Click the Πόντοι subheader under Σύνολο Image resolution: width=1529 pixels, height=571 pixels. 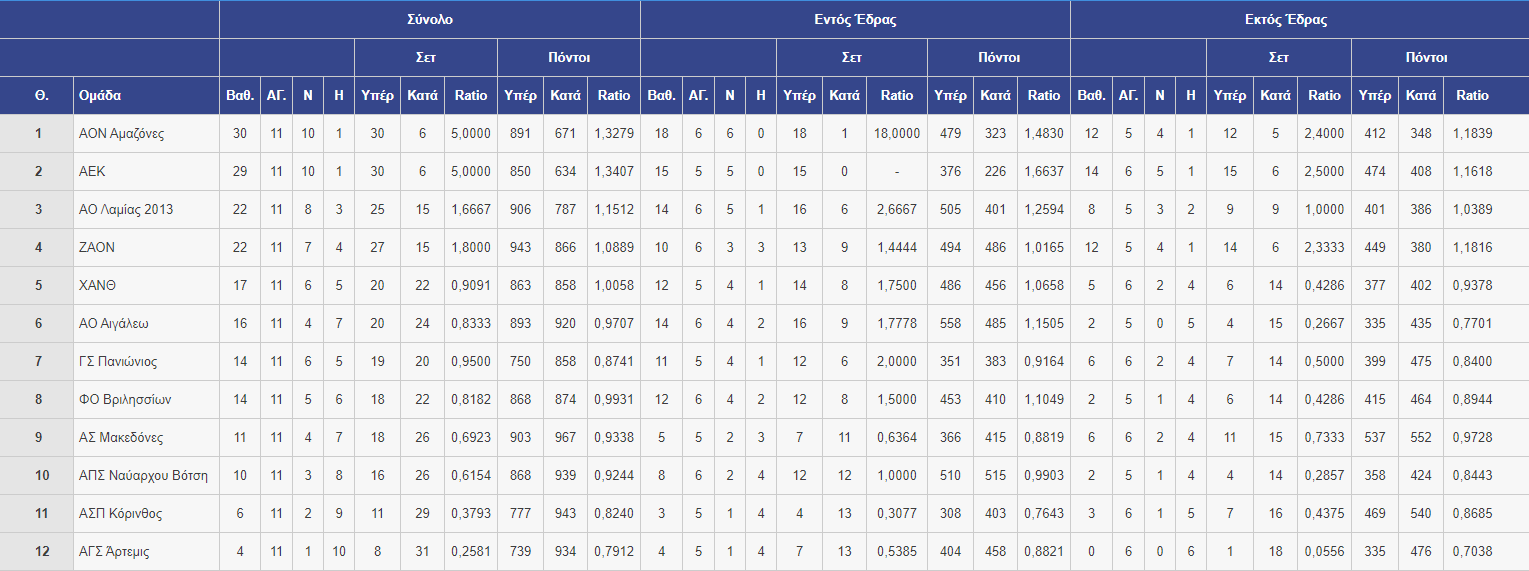[568, 57]
